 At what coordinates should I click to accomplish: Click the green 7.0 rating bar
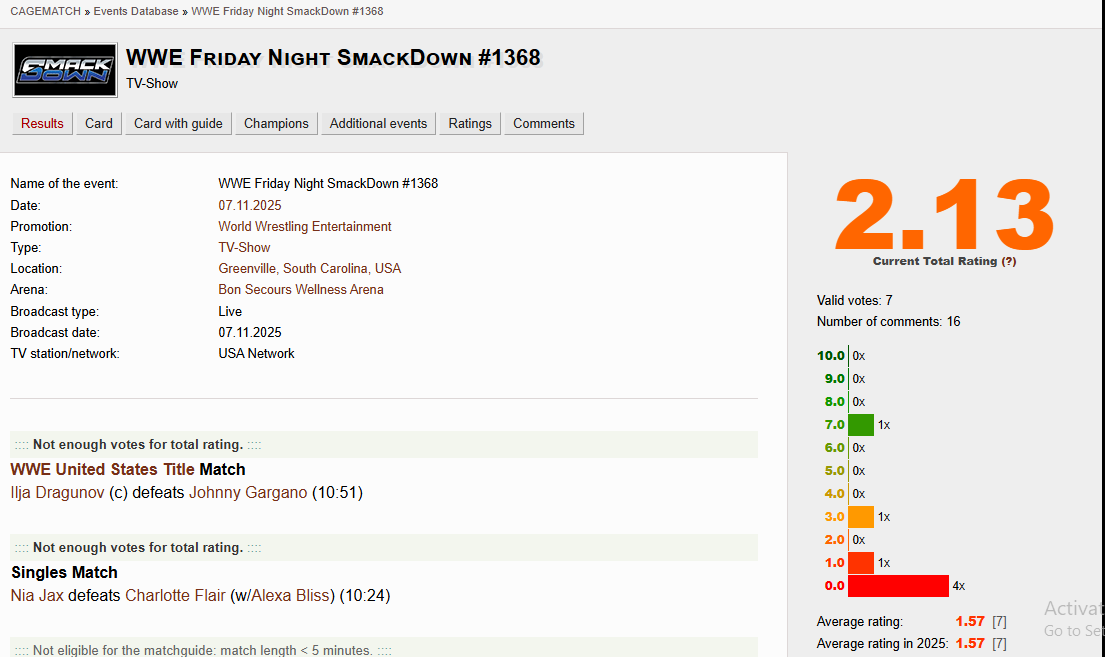coord(860,425)
